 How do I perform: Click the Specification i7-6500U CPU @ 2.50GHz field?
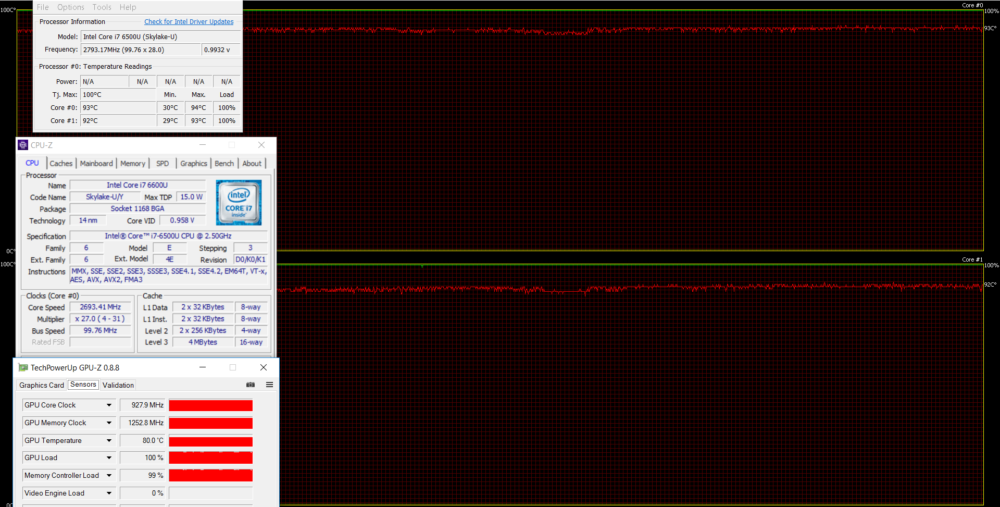click(168, 236)
